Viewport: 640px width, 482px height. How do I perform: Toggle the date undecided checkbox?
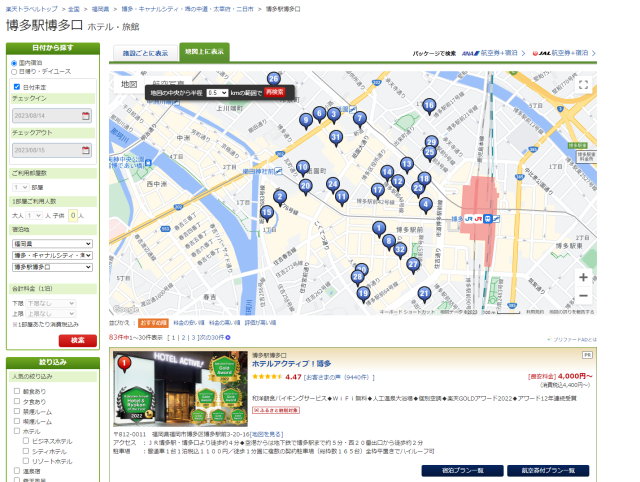pos(17,87)
